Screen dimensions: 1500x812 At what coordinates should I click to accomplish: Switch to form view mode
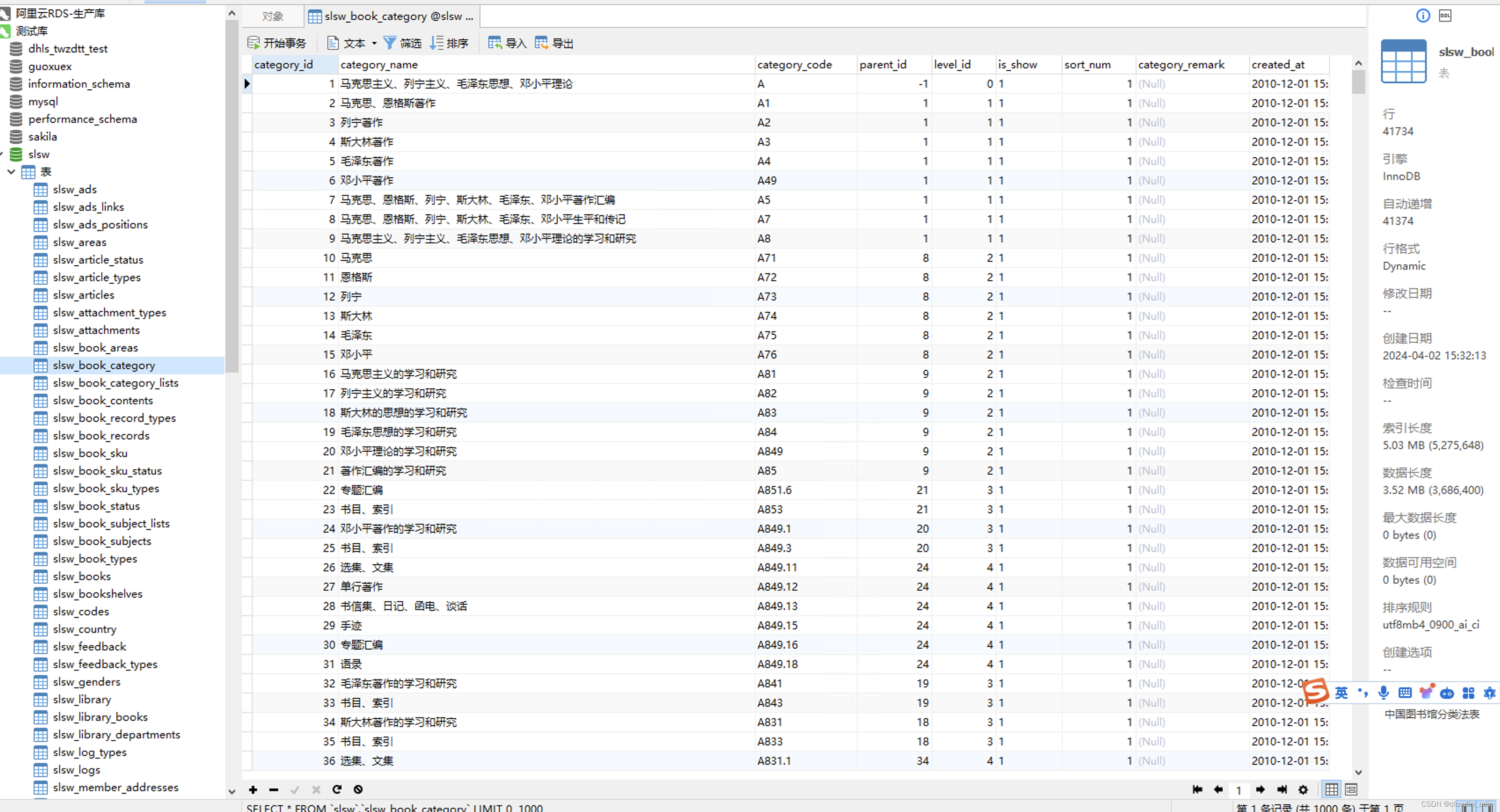pyautogui.click(x=1351, y=789)
